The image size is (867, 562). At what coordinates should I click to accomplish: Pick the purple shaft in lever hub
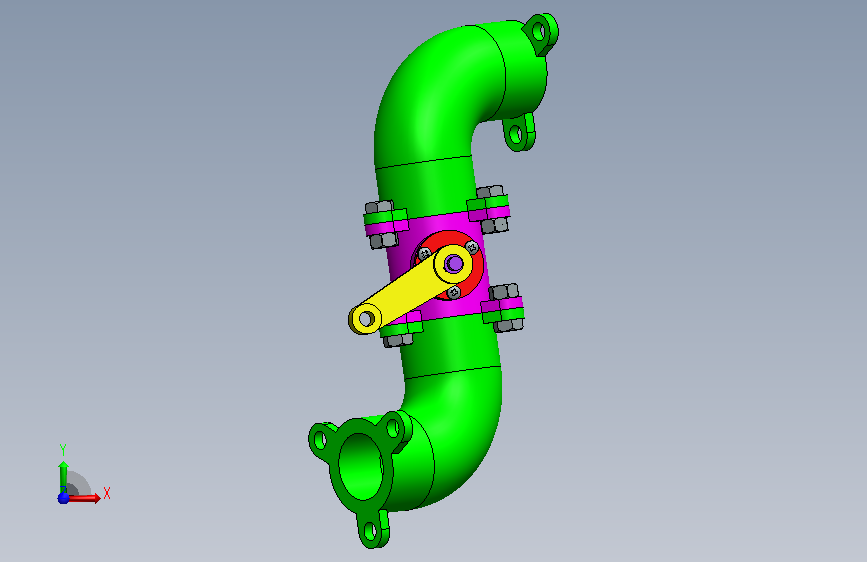455,263
